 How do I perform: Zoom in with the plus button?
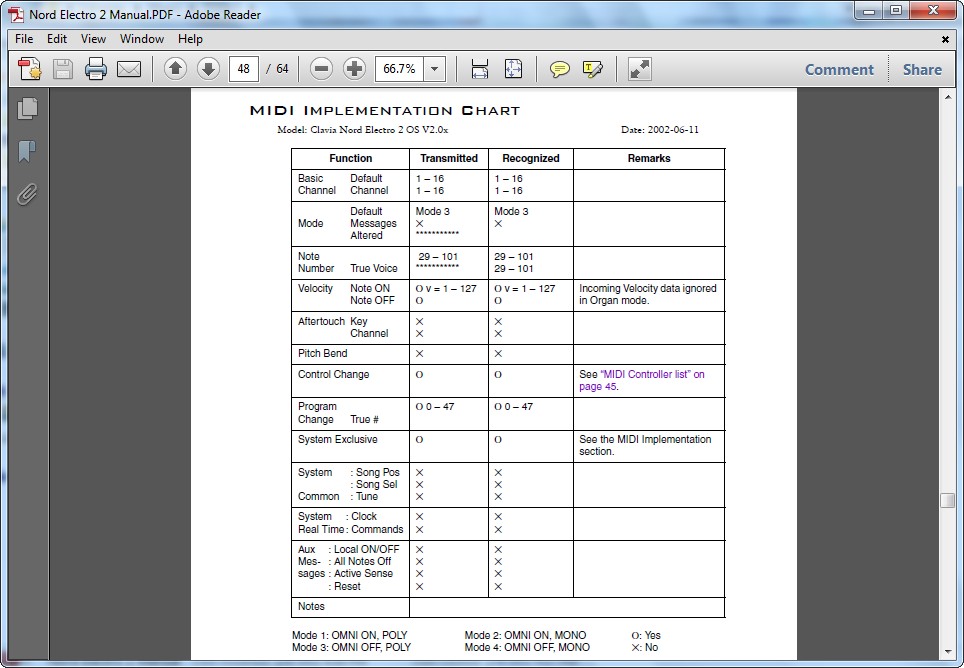(354, 69)
